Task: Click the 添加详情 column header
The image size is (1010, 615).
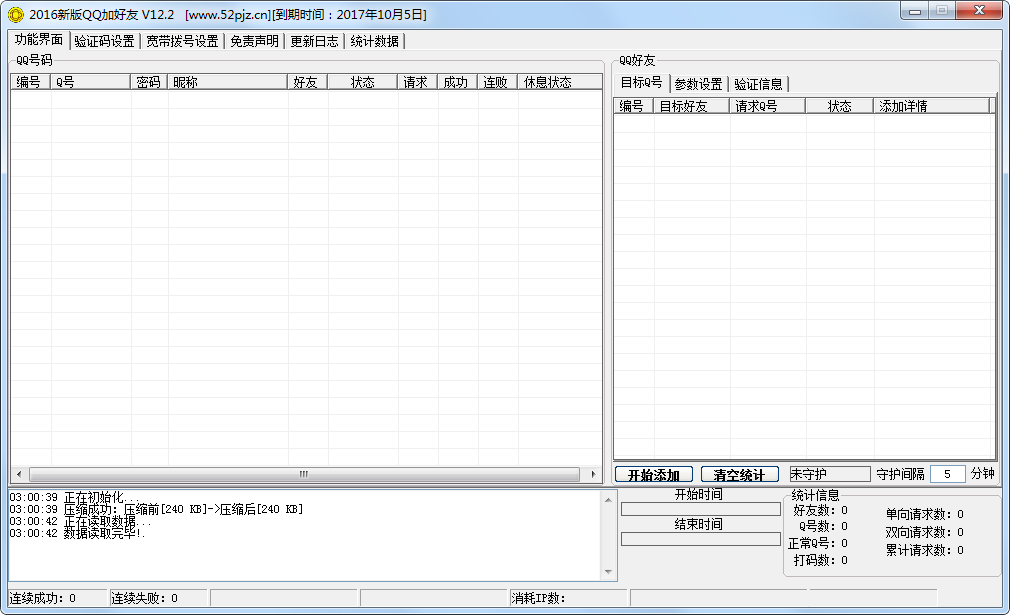Action: [931, 106]
